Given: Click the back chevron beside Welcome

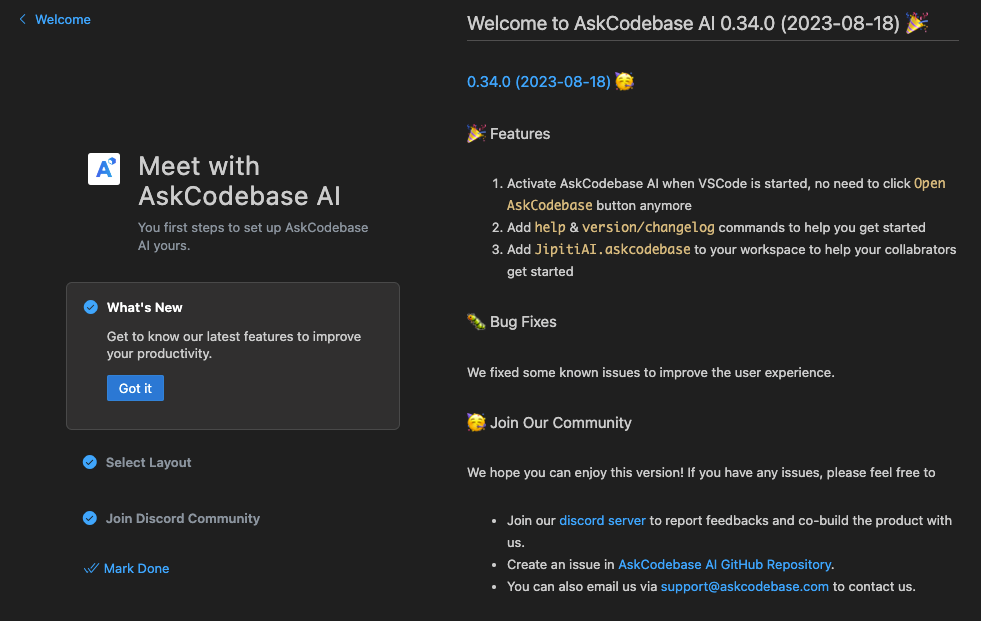Looking at the screenshot, I should coord(23,19).
